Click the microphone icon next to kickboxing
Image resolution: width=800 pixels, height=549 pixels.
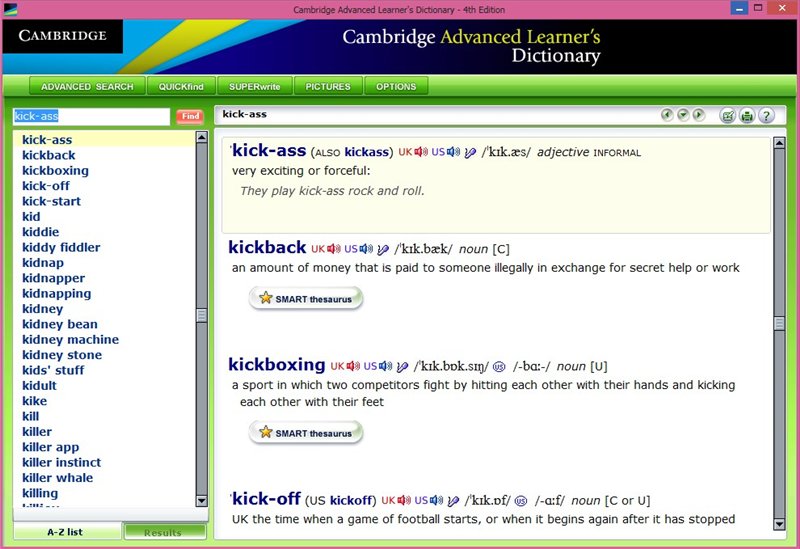tap(402, 366)
